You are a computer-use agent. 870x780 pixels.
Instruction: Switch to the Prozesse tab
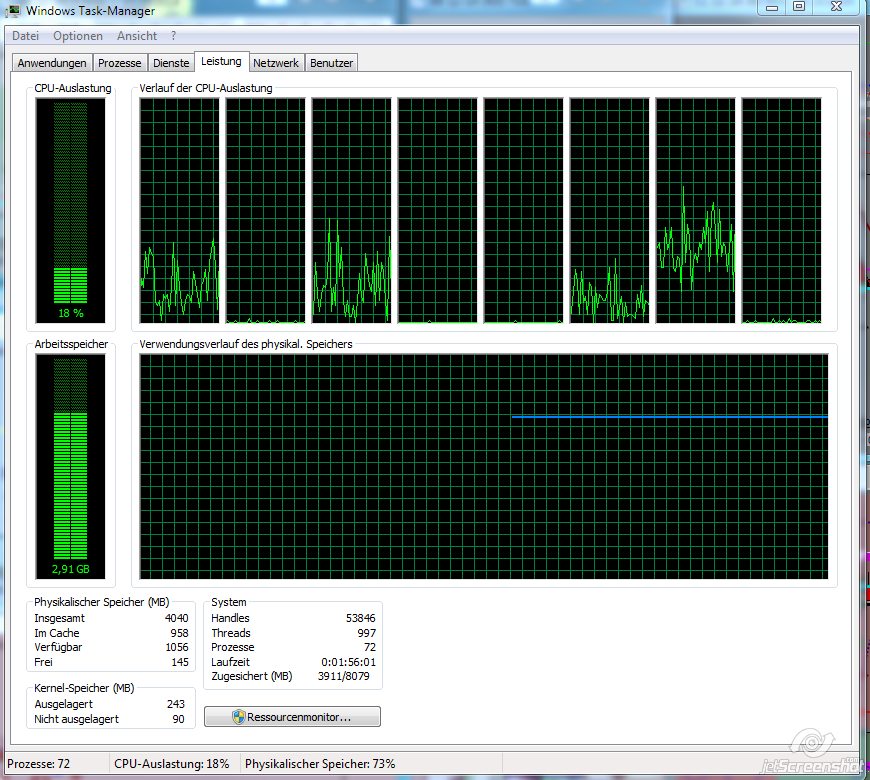[x=120, y=63]
